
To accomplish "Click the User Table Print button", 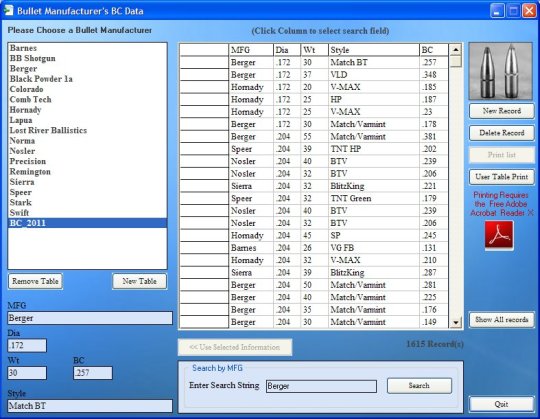I will click(501, 177).
